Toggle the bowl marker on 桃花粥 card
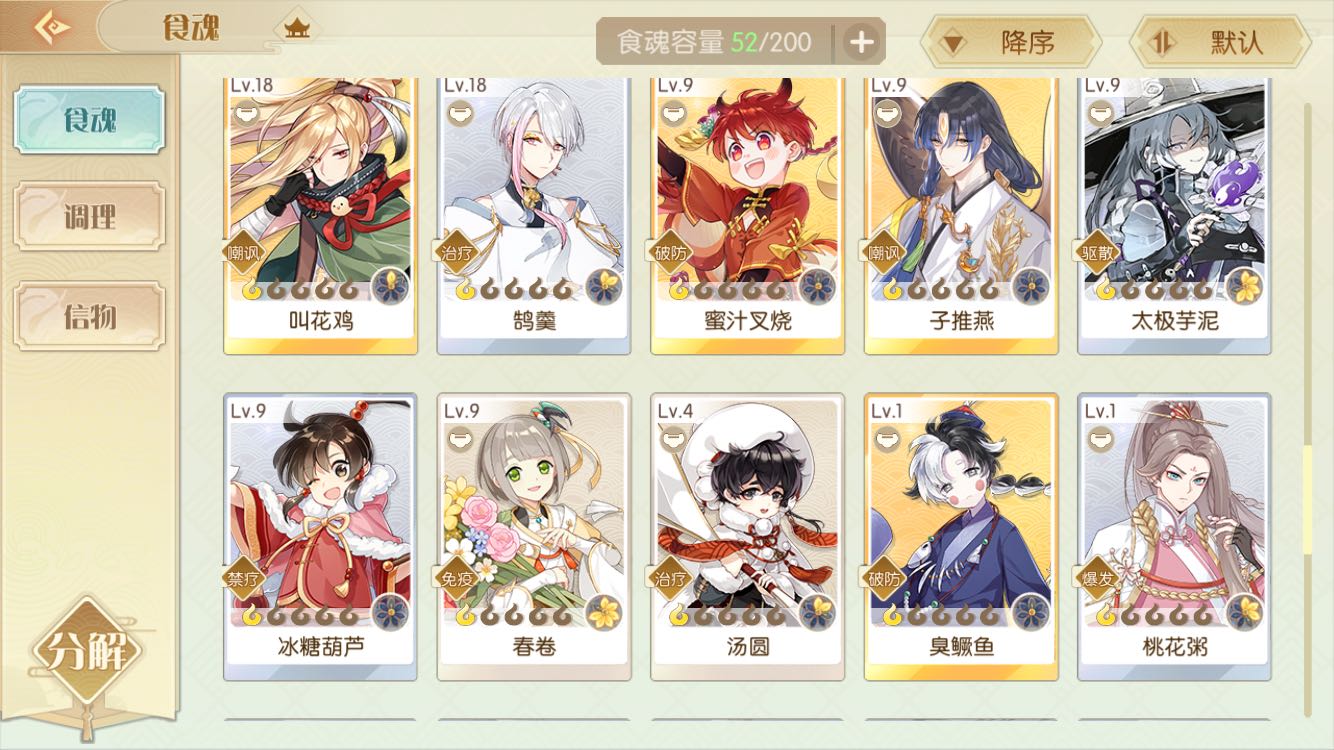The height and width of the screenshot is (750, 1334). [1098, 437]
